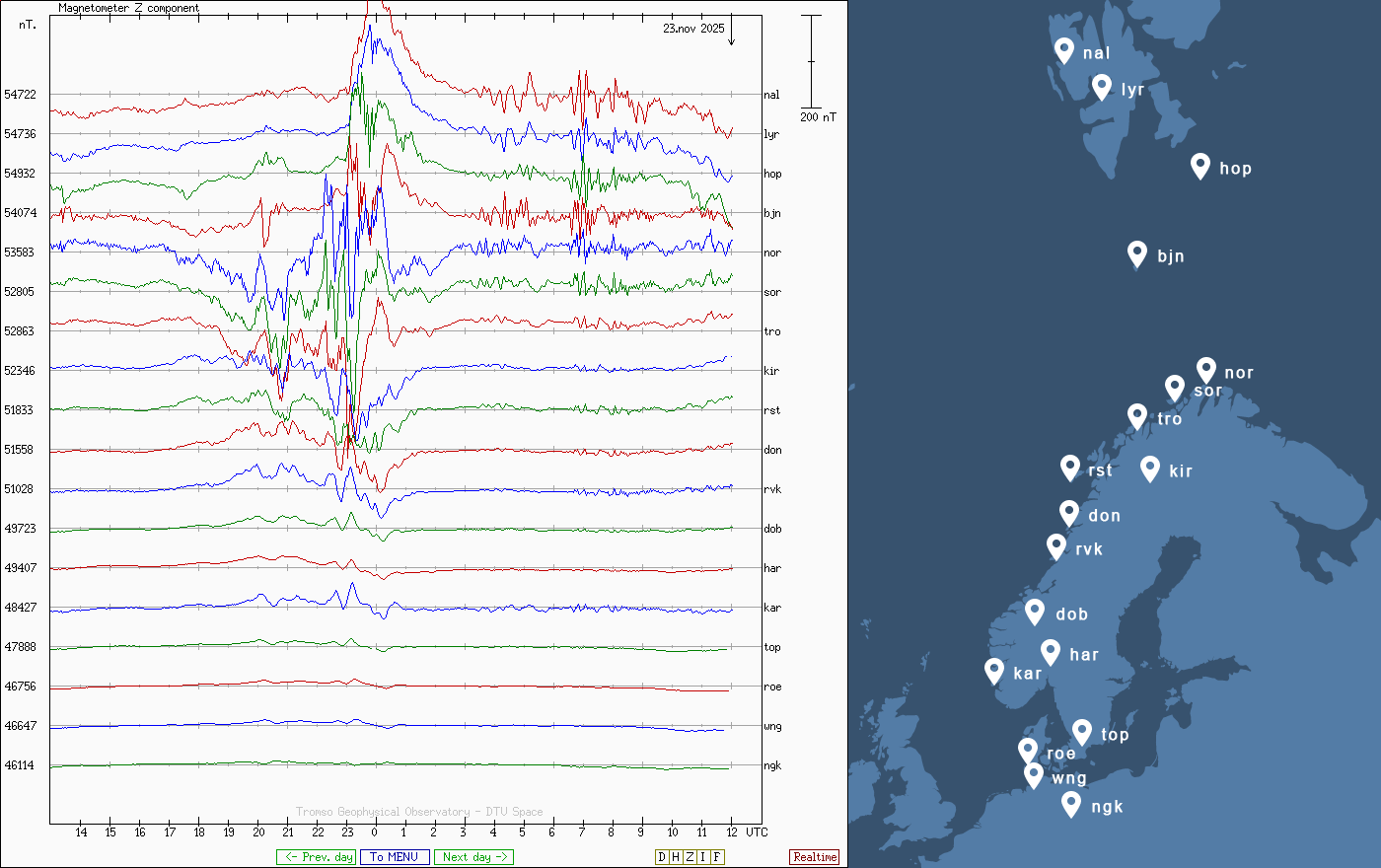
Task: Select the Z component tab
Action: [x=690, y=857]
